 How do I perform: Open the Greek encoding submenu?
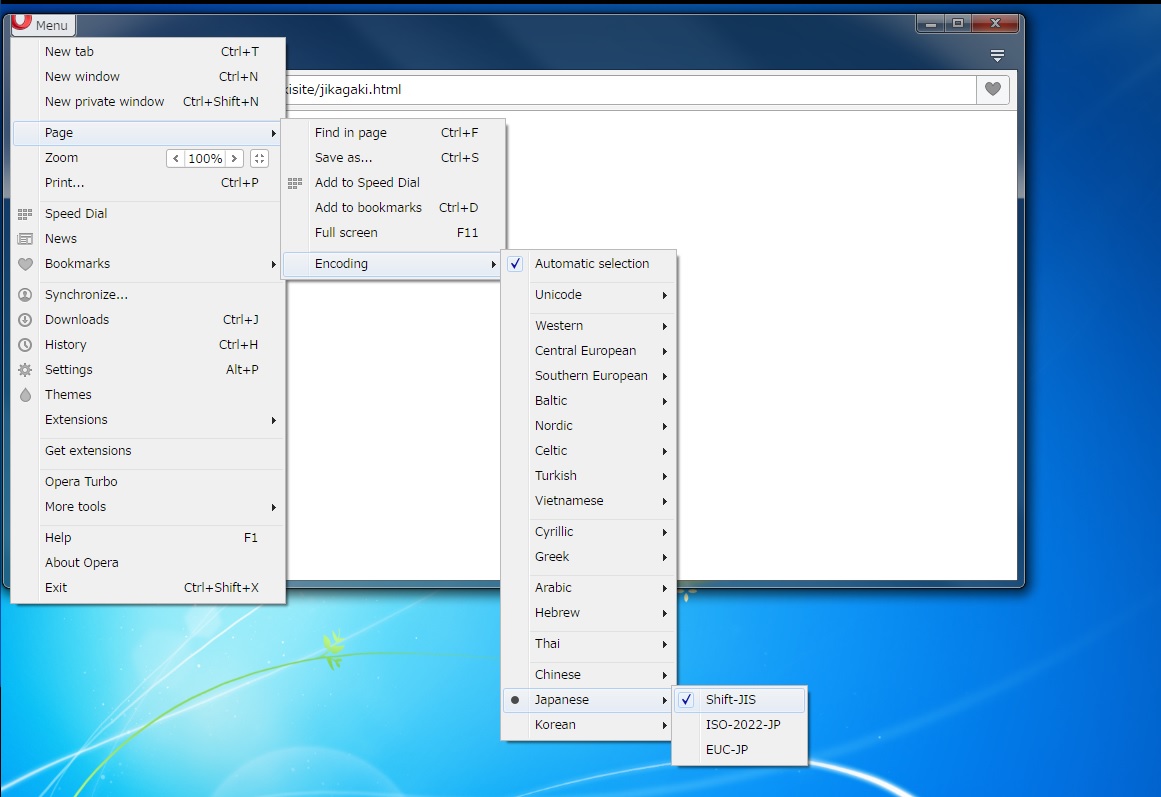589,557
